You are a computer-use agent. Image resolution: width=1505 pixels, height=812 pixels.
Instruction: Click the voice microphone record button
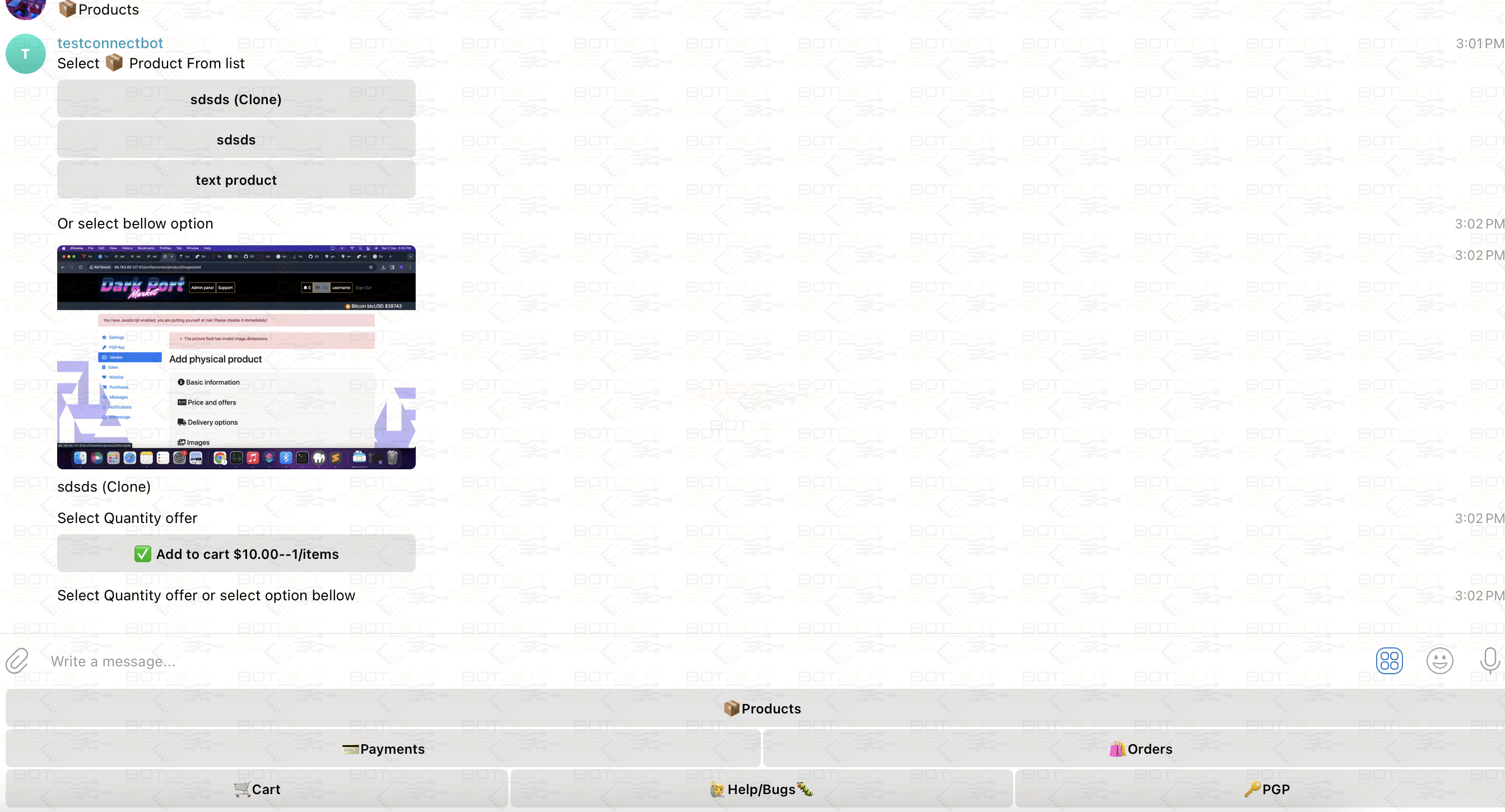click(1492, 661)
